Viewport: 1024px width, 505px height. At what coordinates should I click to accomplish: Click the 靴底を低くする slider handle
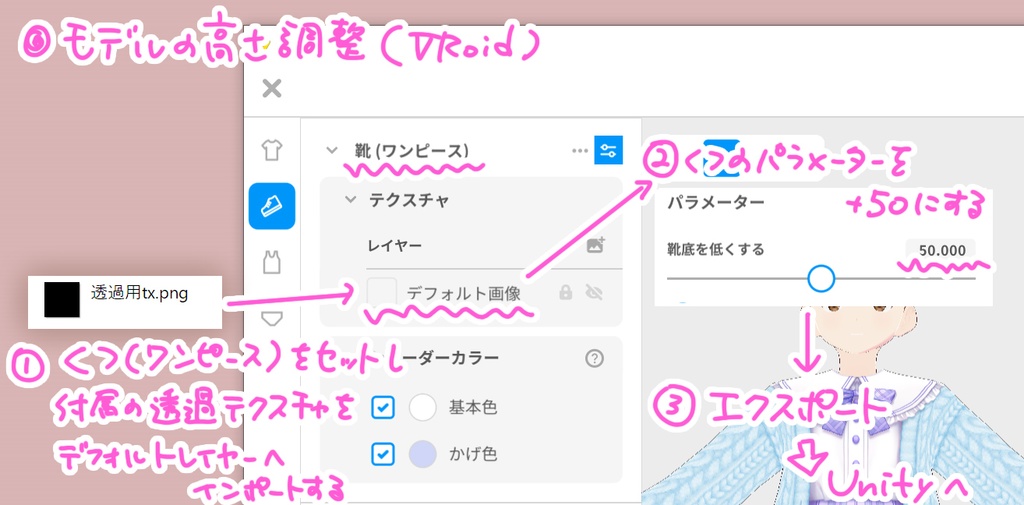(821, 278)
